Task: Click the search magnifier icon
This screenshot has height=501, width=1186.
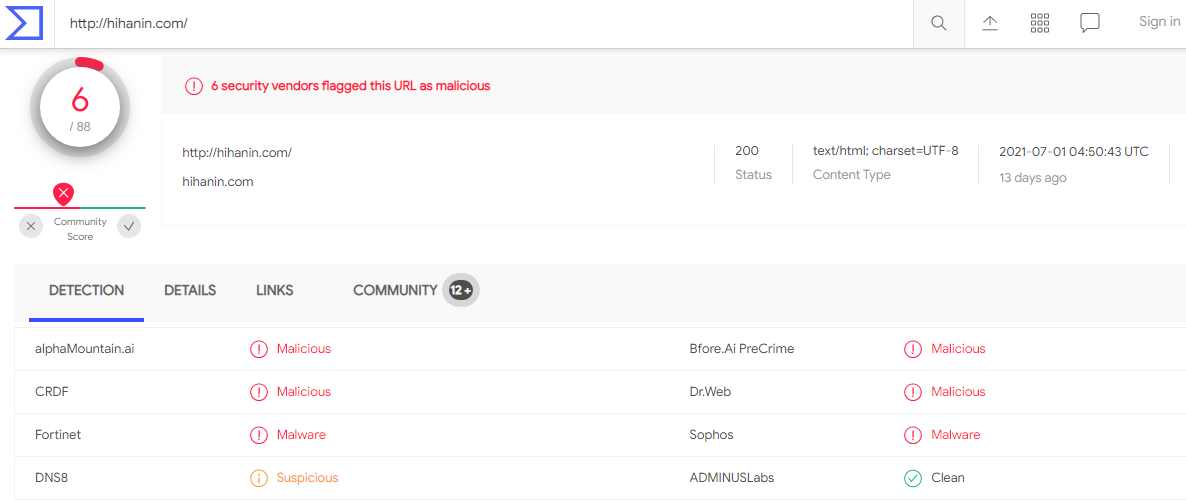Action: [x=938, y=23]
